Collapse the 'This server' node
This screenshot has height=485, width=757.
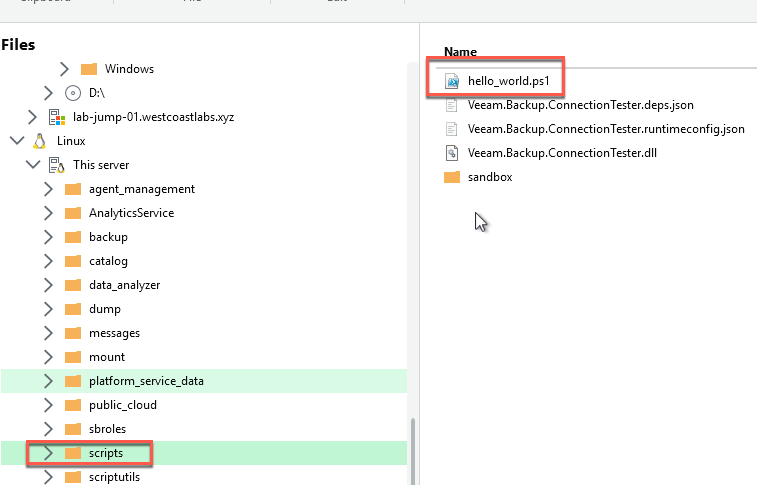32,165
